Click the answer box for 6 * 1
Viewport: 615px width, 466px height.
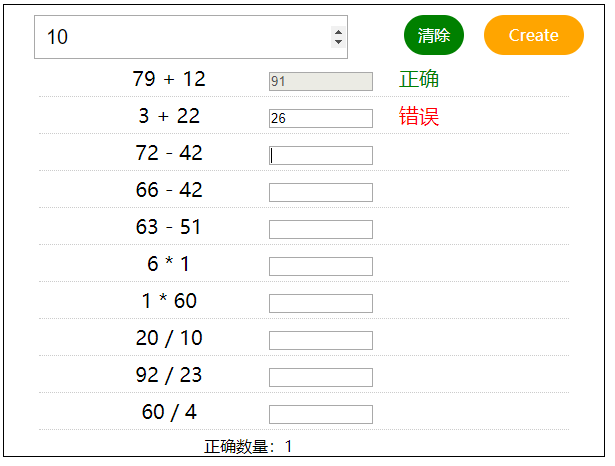click(320, 266)
